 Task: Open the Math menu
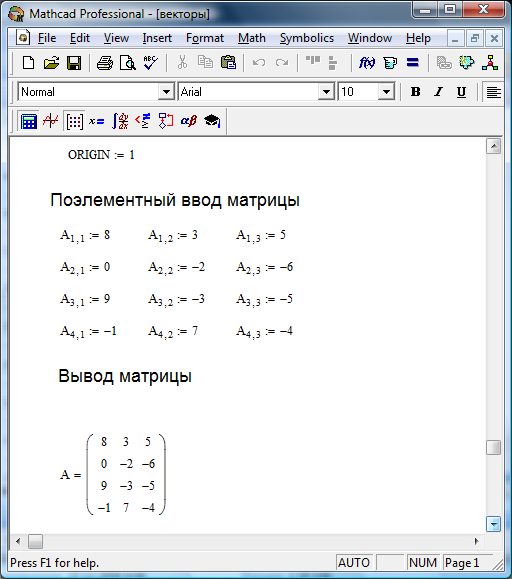[x=252, y=38]
